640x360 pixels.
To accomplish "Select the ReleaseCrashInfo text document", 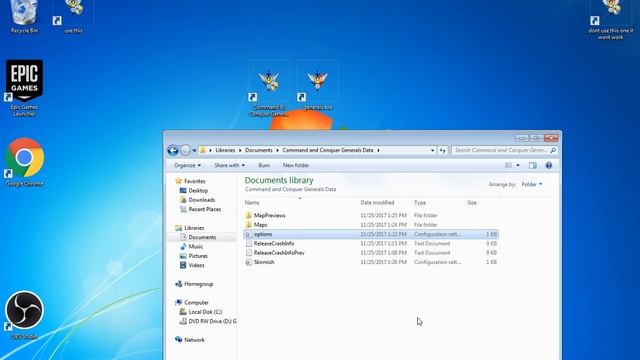I will point(371,244).
